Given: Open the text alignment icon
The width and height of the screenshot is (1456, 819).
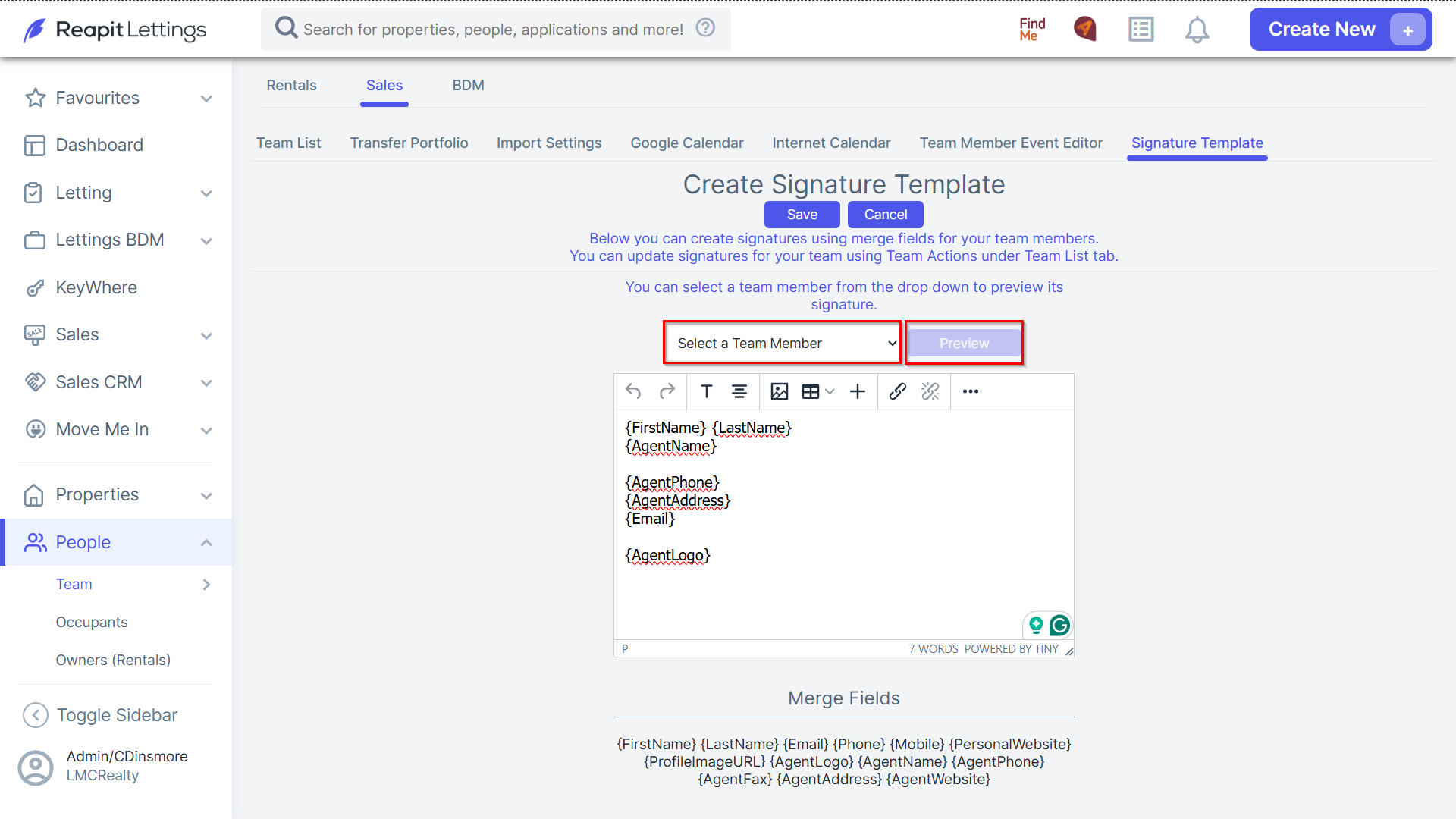Looking at the screenshot, I should coord(739,391).
